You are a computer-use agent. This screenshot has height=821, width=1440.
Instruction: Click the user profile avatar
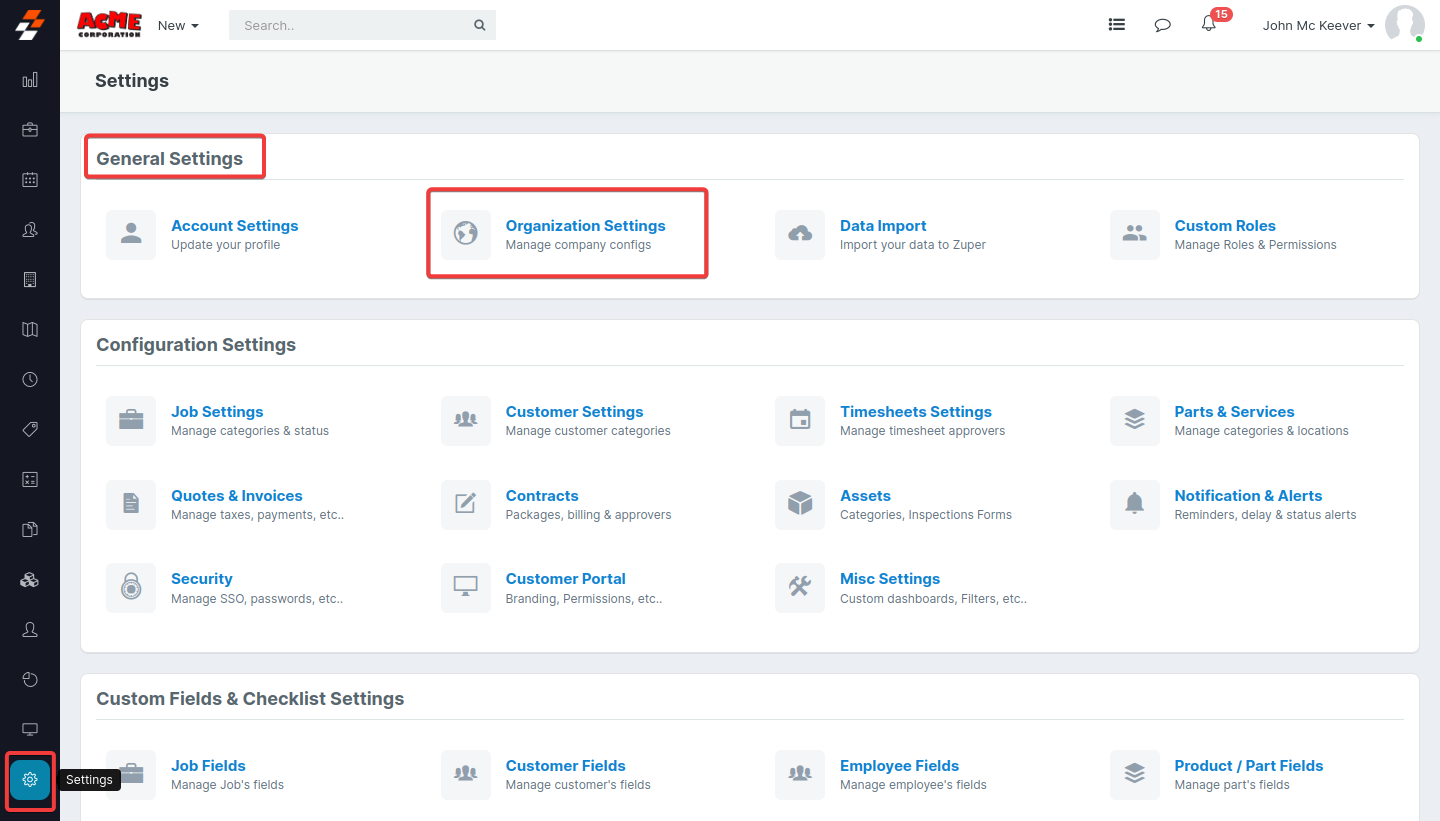(1404, 25)
